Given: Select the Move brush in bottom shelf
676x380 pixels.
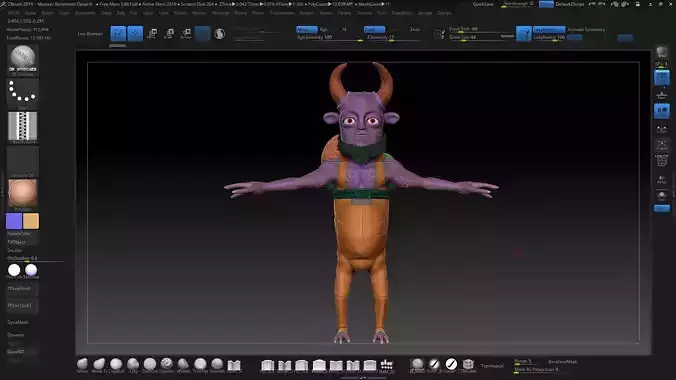Looking at the screenshot, I should click(82, 365).
